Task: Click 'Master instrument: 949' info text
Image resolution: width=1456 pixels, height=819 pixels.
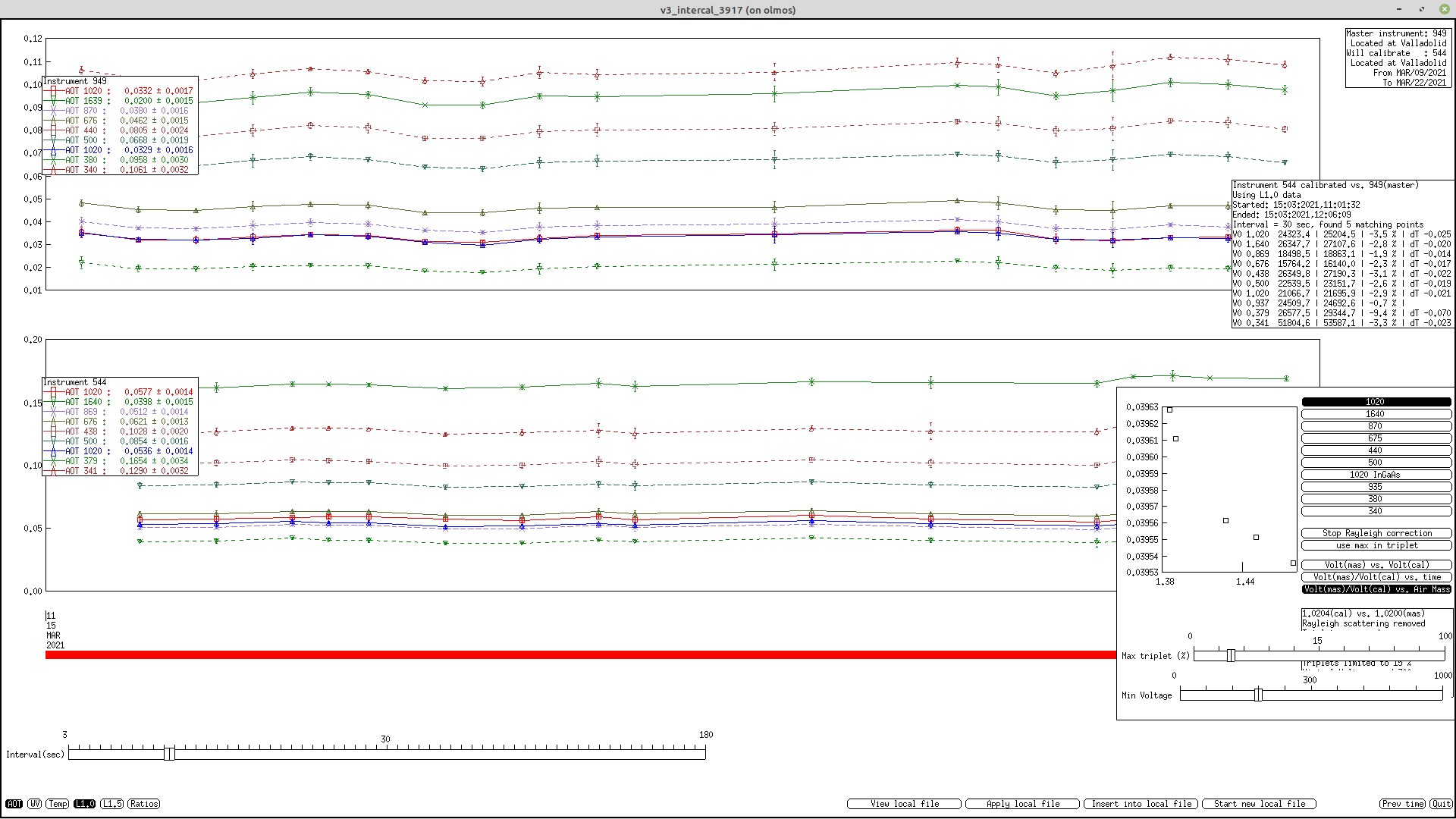Action: (1396, 33)
